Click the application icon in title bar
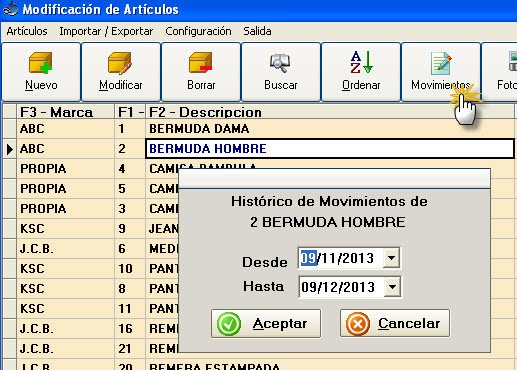Screen dimensions: 517x370 point(11,9)
